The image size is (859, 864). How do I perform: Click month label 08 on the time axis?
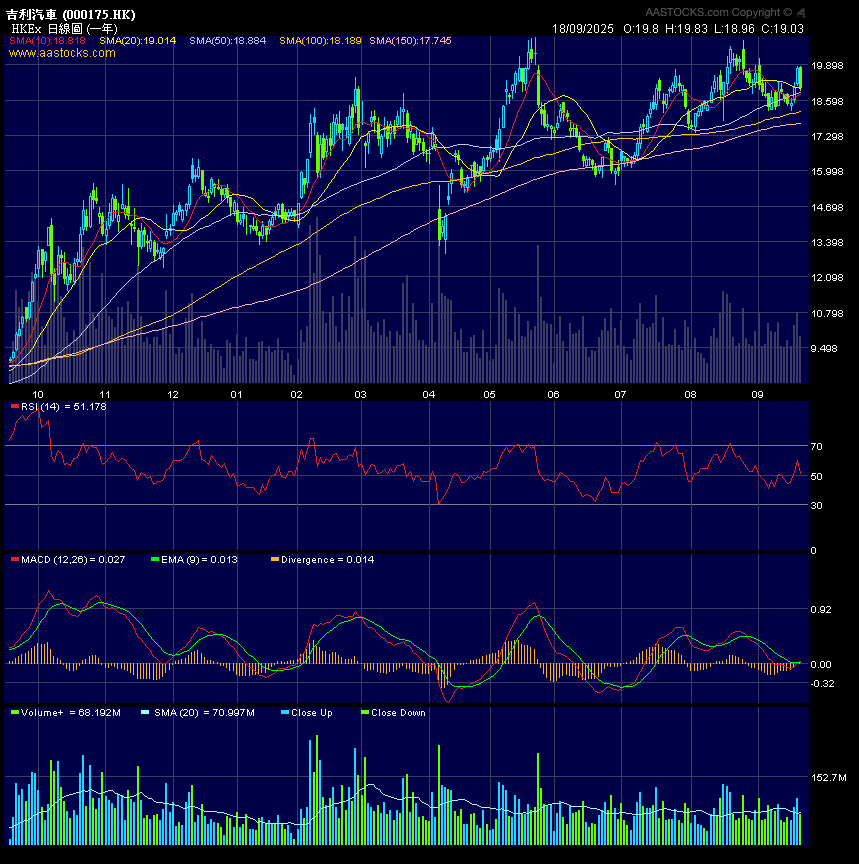(x=690, y=395)
